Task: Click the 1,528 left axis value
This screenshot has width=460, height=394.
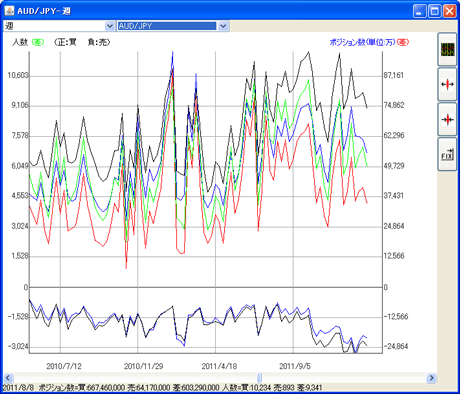Action: pos(20,256)
